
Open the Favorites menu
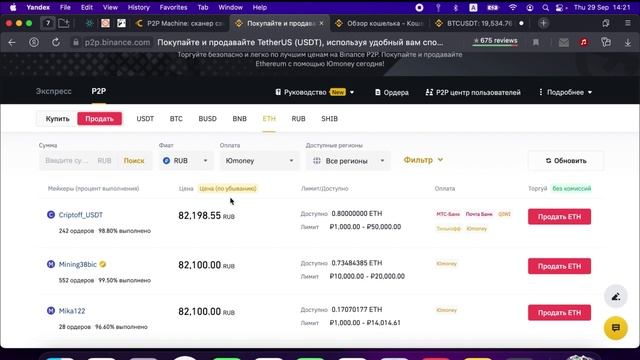(x=173, y=7)
